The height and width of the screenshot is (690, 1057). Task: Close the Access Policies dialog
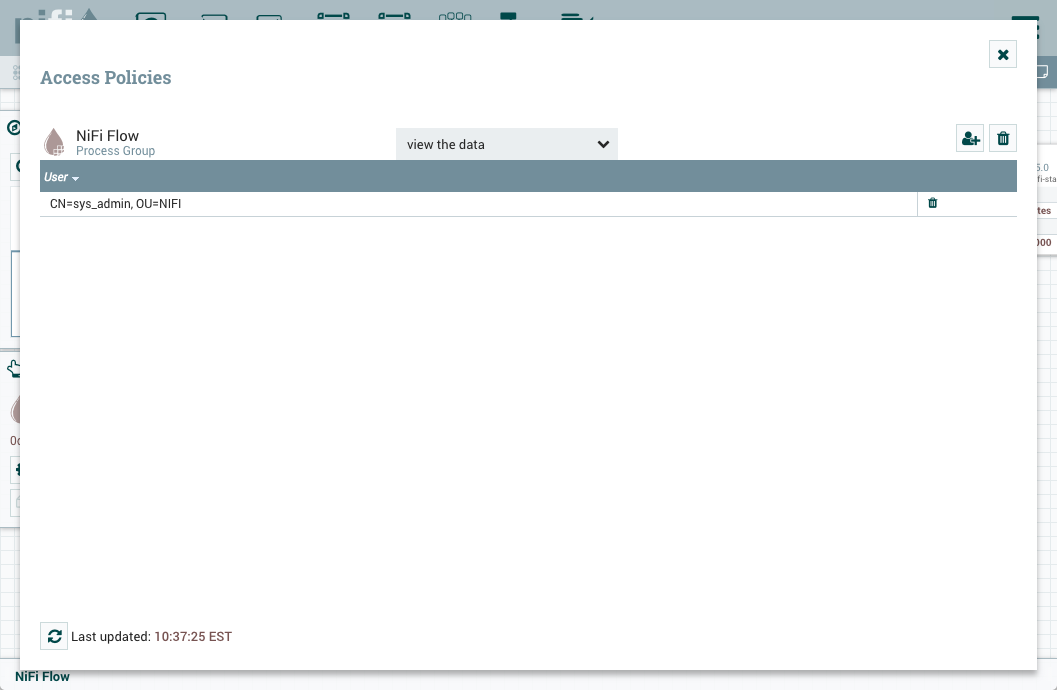(1002, 54)
